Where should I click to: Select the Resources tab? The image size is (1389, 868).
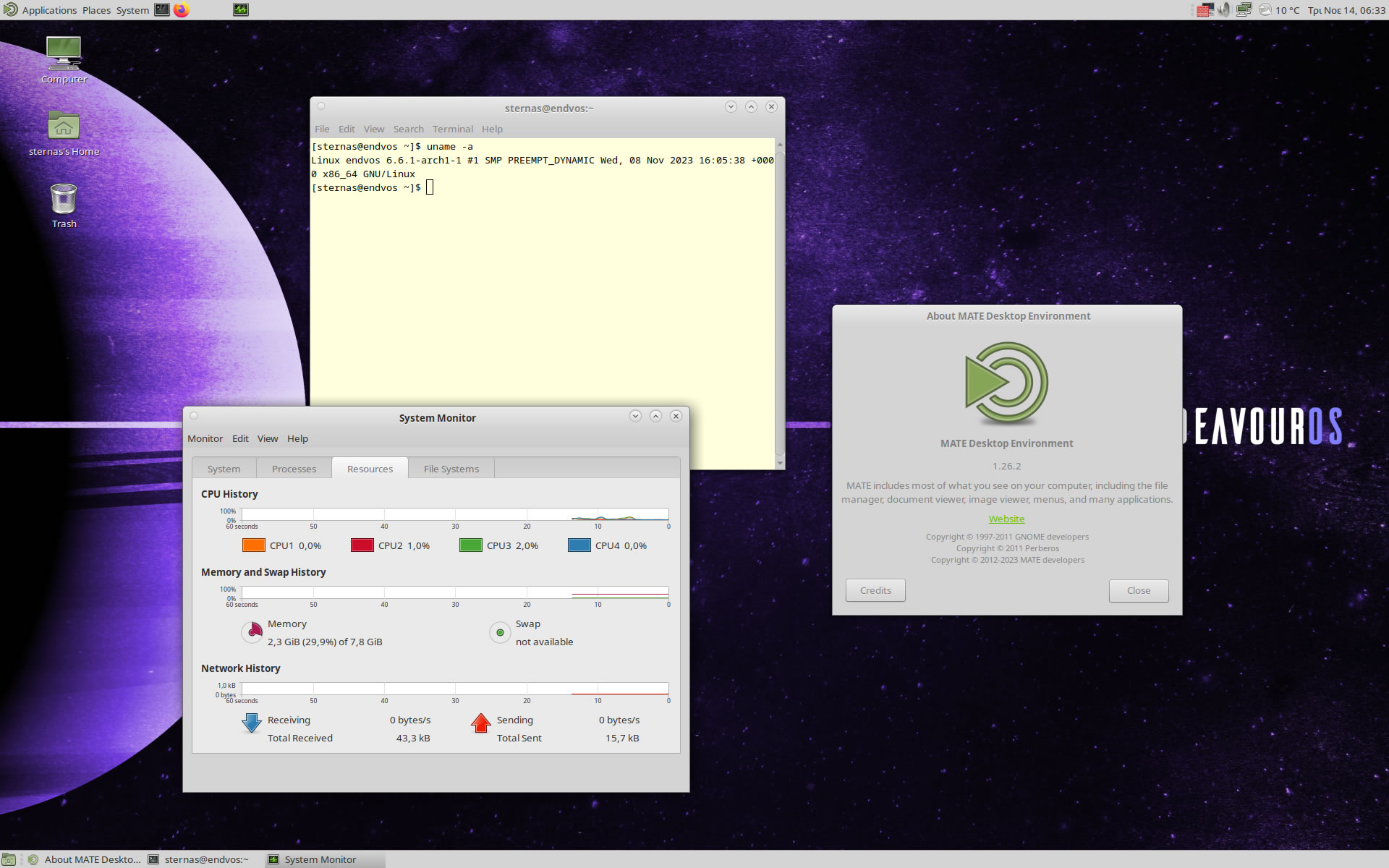370,468
